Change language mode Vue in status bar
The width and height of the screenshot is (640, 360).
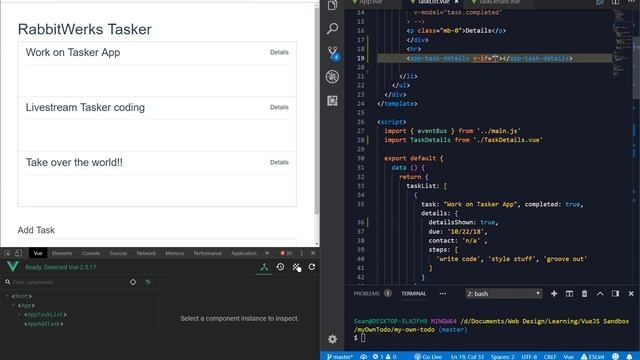tap(569, 356)
